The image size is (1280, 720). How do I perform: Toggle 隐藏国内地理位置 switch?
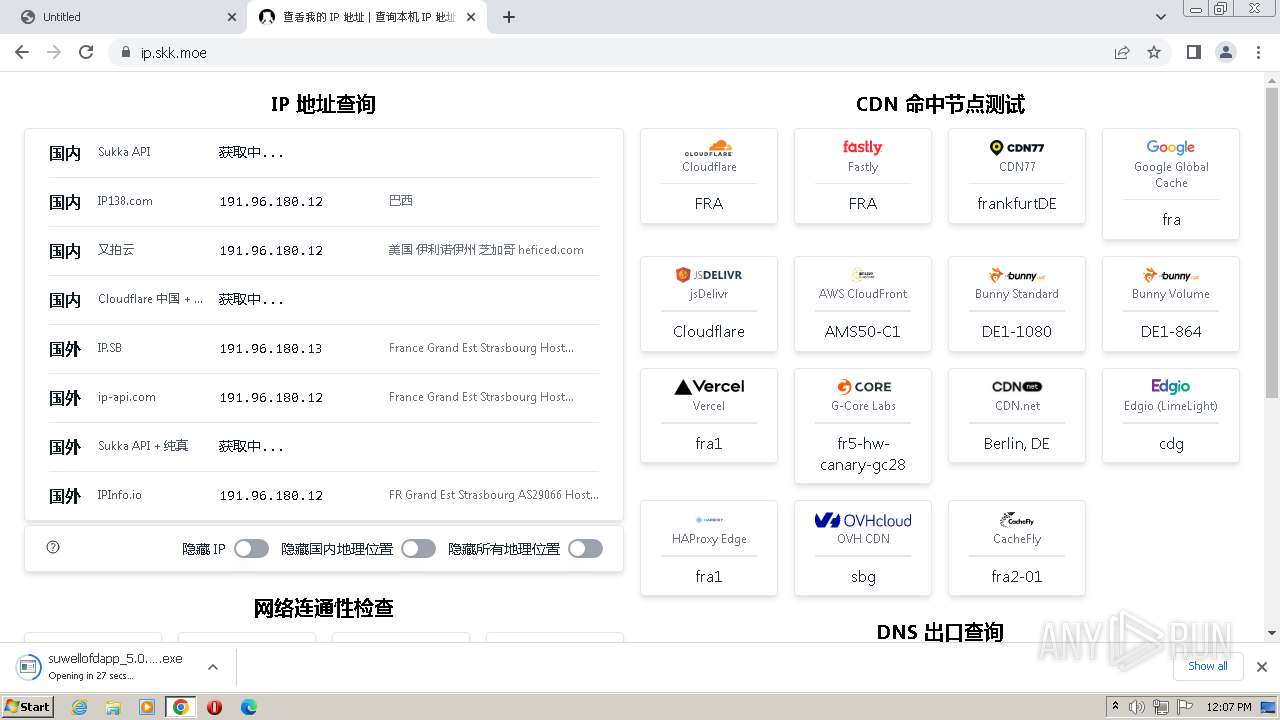point(419,548)
